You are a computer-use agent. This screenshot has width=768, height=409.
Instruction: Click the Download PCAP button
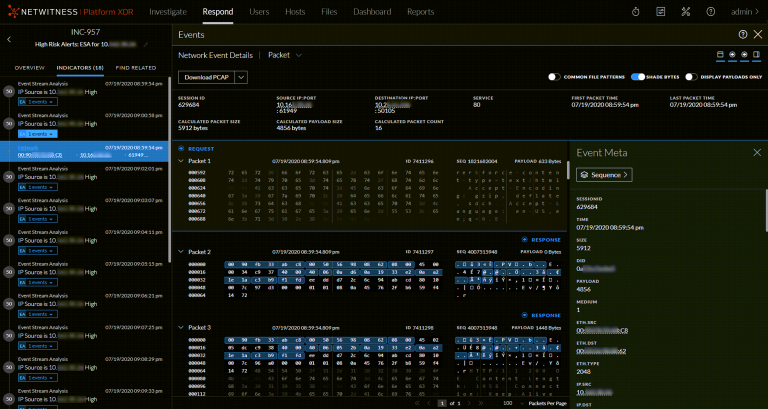click(206, 77)
